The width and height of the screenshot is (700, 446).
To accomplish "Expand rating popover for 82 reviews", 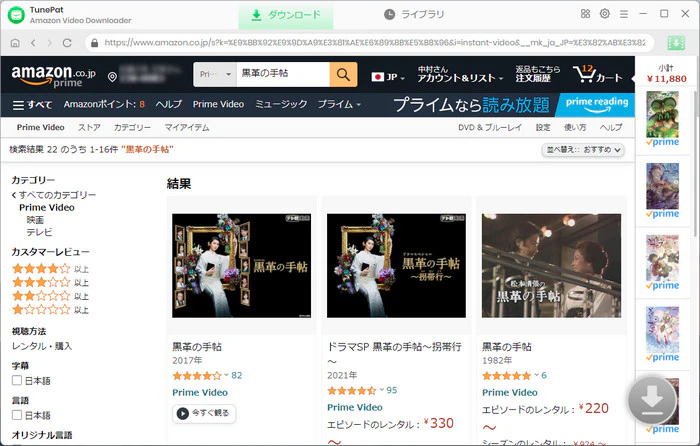I will click(x=227, y=375).
